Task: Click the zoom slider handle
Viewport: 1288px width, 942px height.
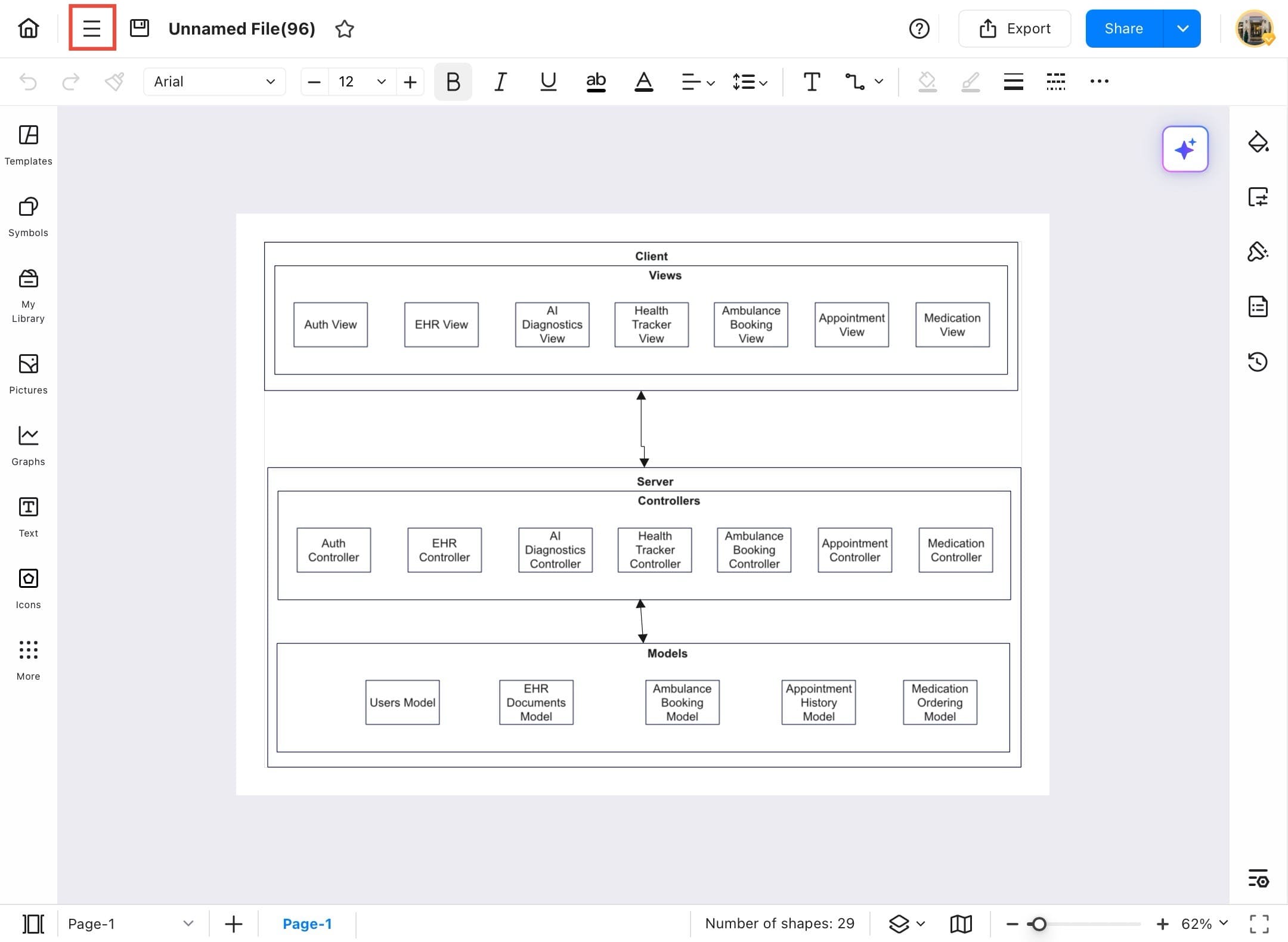Action: tap(1039, 924)
